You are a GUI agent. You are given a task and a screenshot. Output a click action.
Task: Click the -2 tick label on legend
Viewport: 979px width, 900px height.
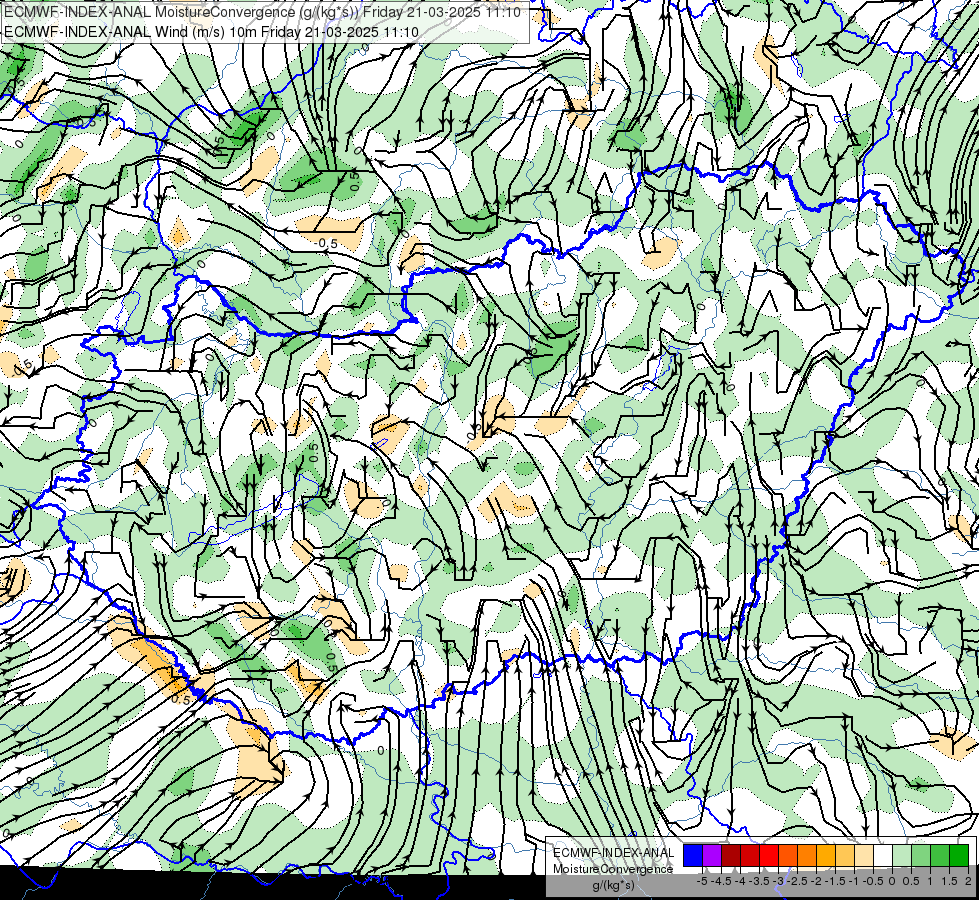pos(816,881)
